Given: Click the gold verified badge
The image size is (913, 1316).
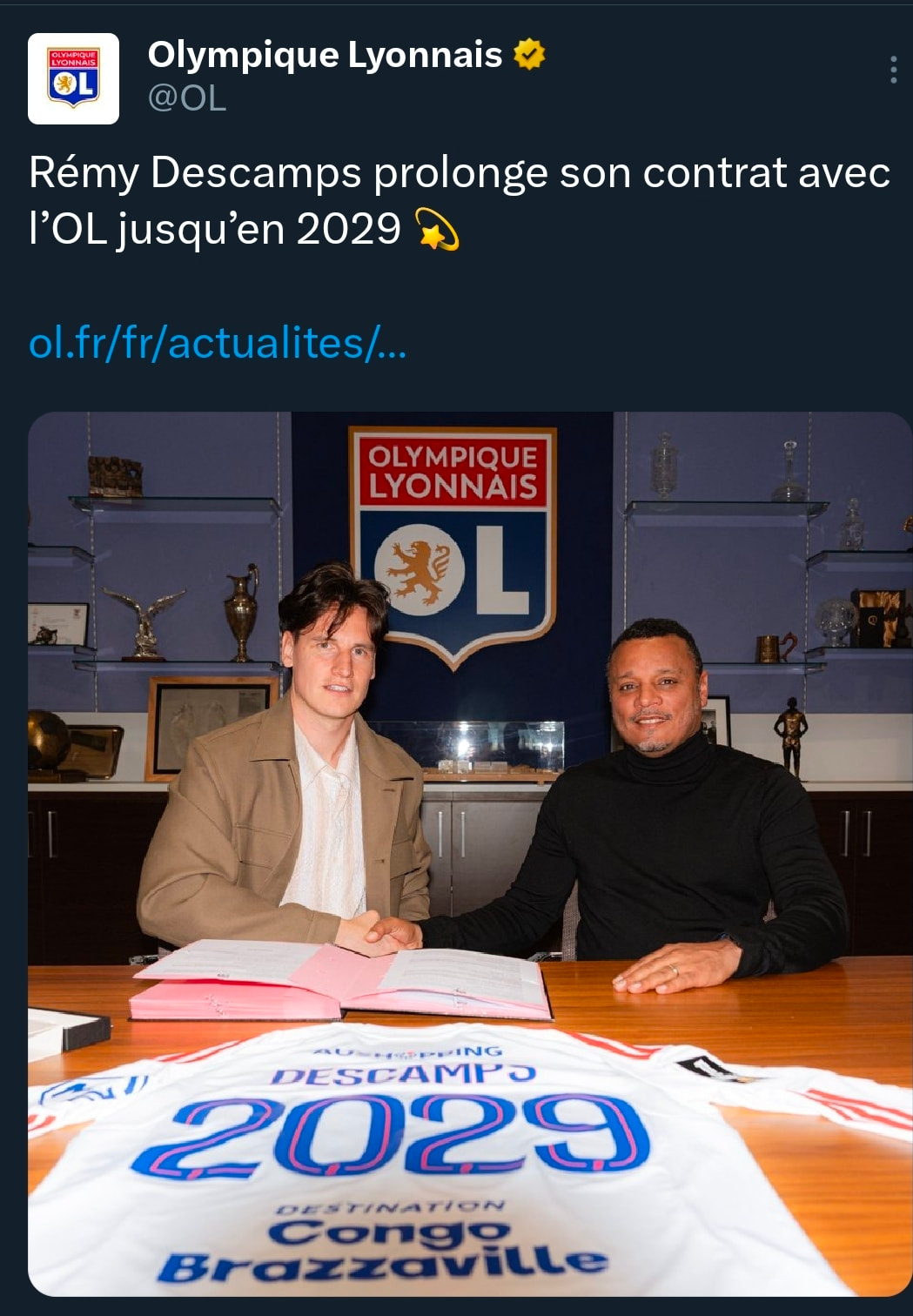Looking at the screenshot, I should 529,55.
